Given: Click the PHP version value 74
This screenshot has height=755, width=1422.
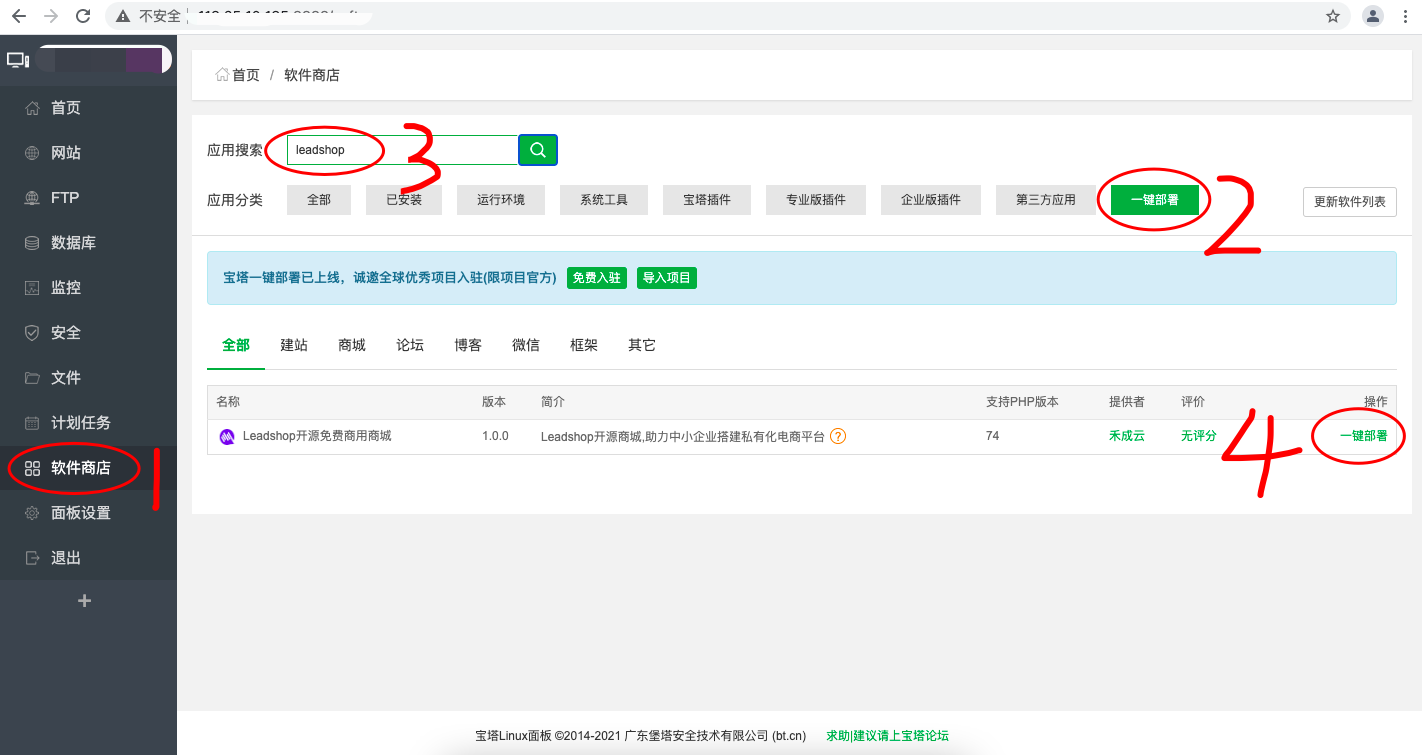Looking at the screenshot, I should tap(993, 436).
